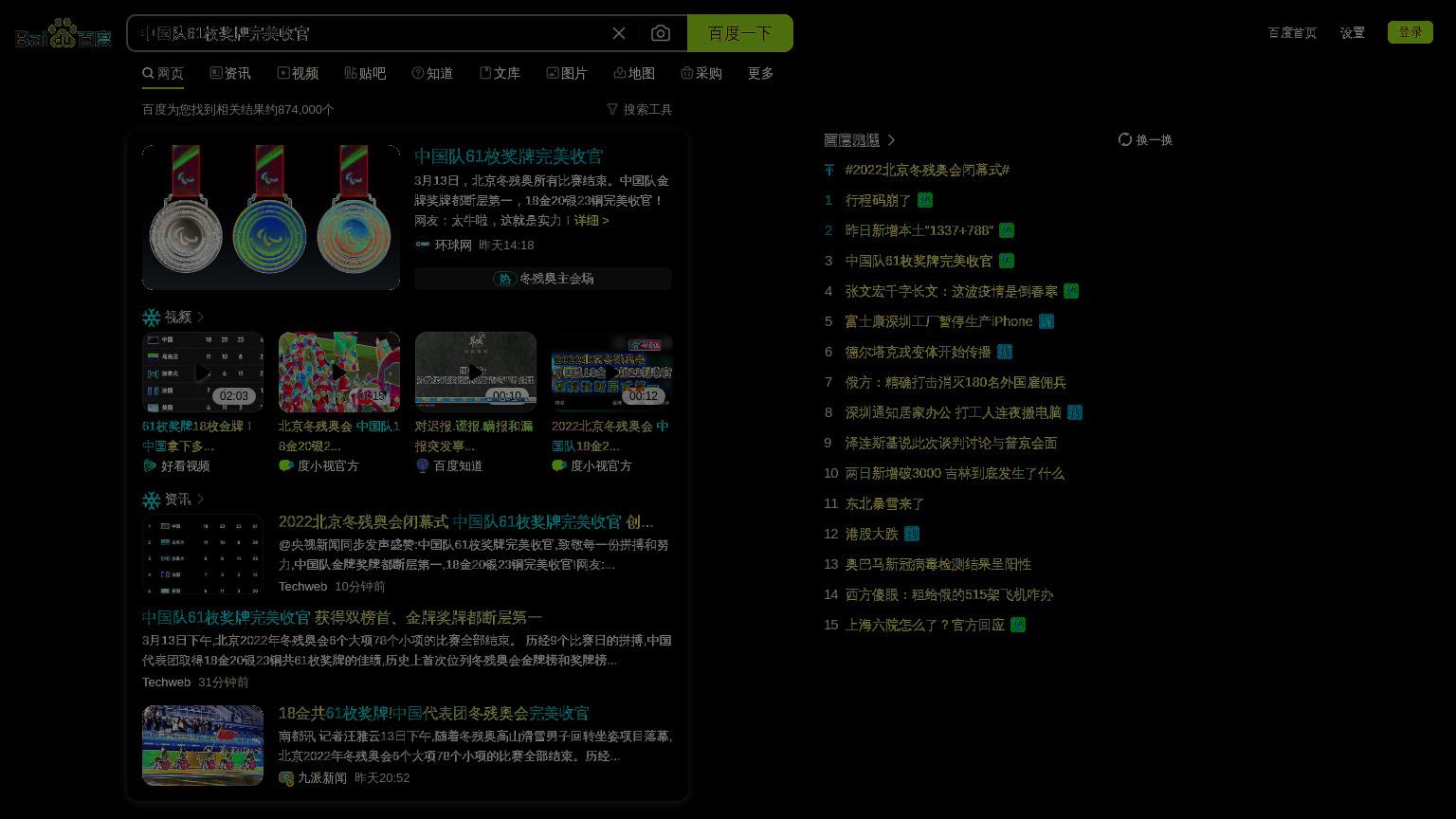
Task: Open the 资讯 medal table thumbnail
Action: (203, 555)
